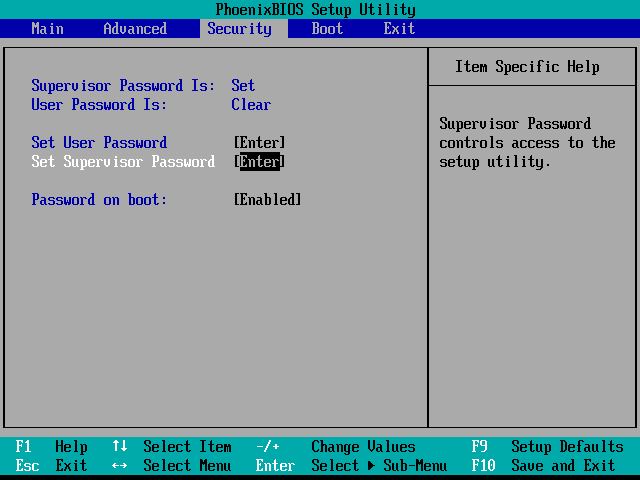Open the Exit tab
This screenshot has height=480, width=640.
[399, 29]
